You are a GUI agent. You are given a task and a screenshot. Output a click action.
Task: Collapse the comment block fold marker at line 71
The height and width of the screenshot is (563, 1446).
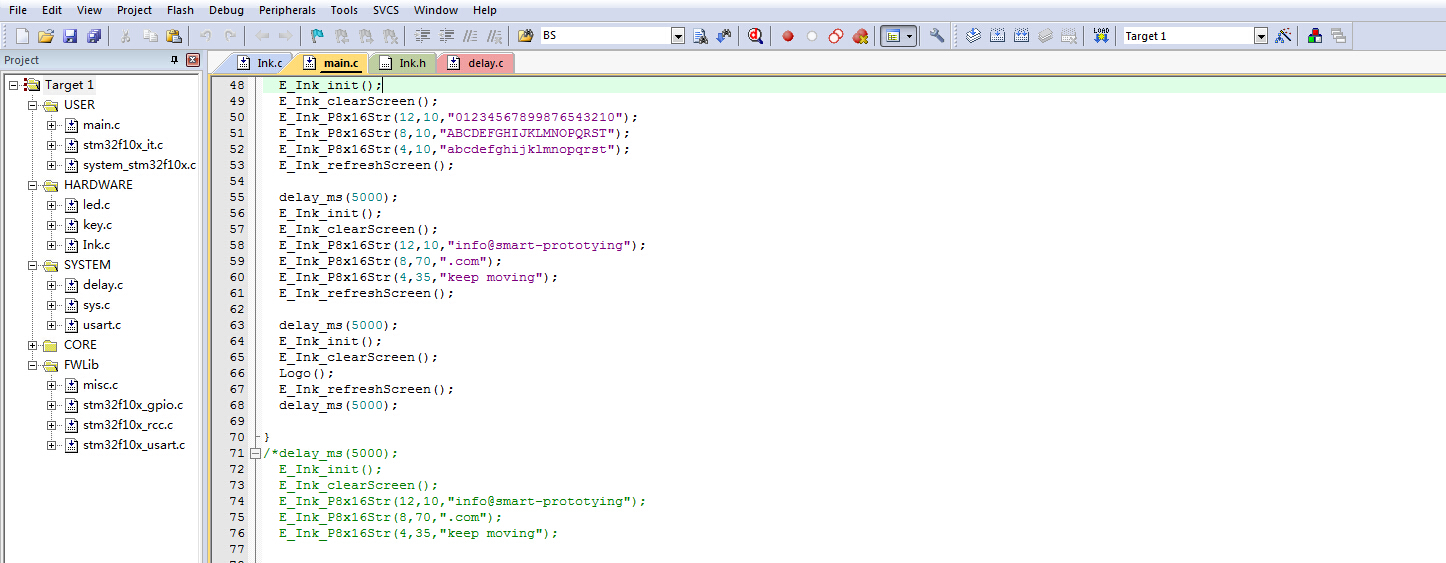pyautogui.click(x=256, y=453)
